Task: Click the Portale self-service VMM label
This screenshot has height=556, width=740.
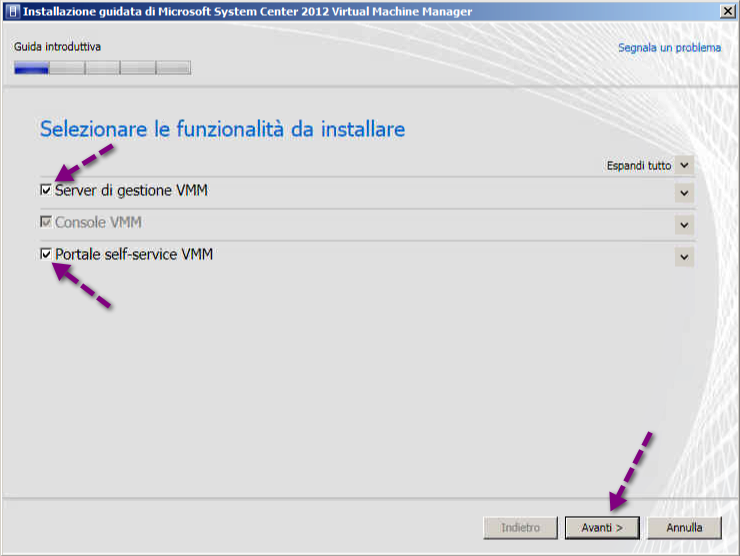Action: click(134, 254)
